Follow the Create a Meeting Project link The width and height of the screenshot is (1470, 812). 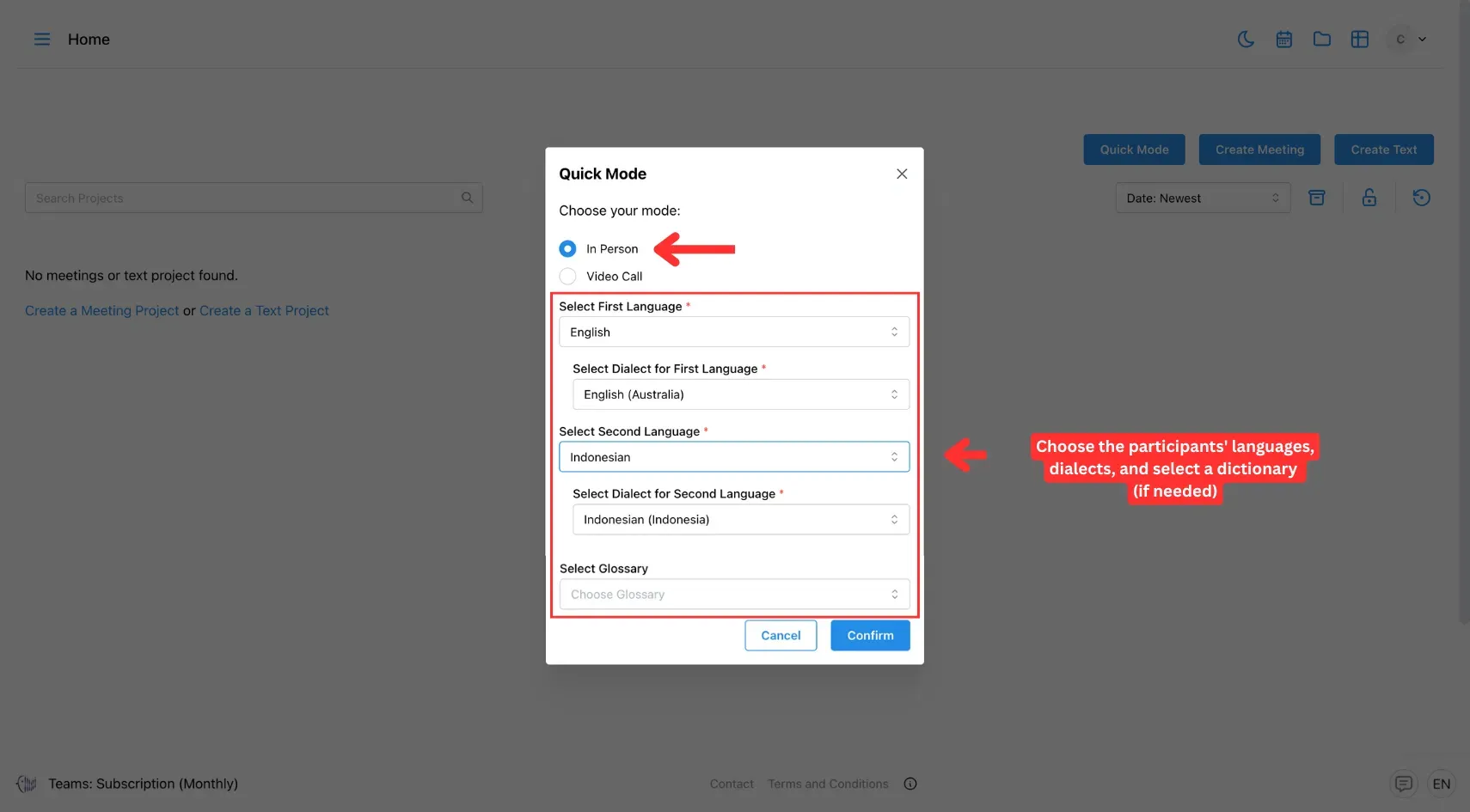101,311
